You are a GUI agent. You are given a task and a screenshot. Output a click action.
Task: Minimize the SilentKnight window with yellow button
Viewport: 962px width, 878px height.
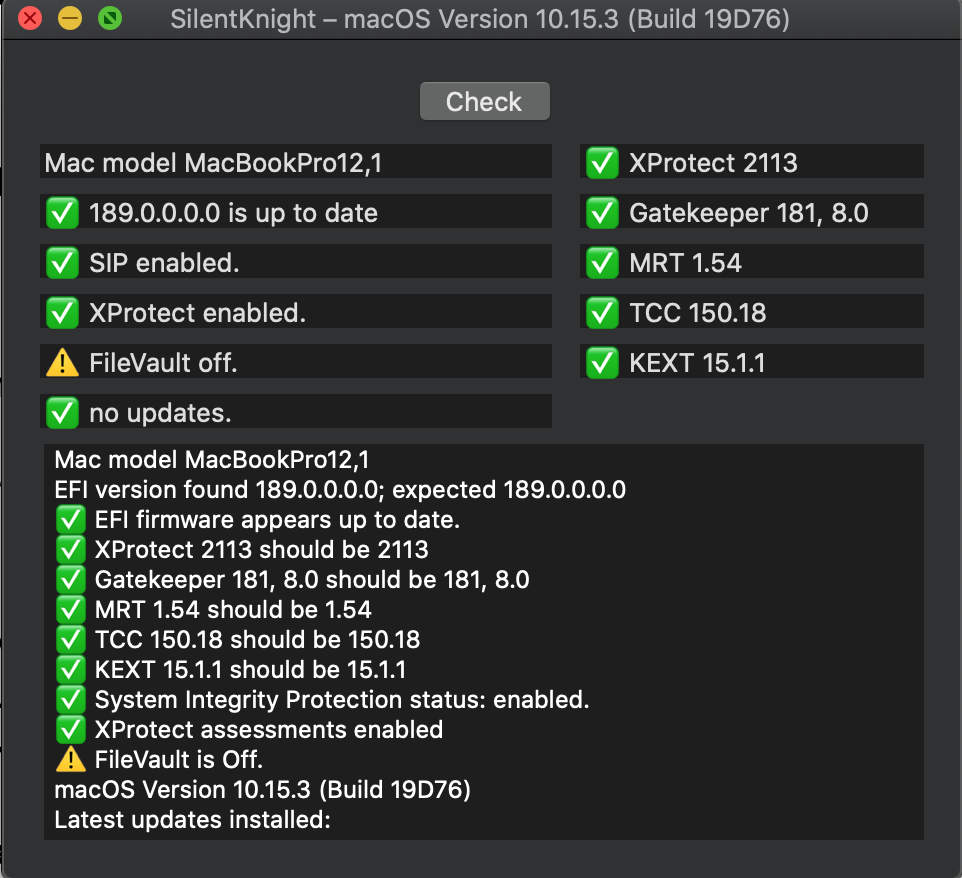coord(70,18)
